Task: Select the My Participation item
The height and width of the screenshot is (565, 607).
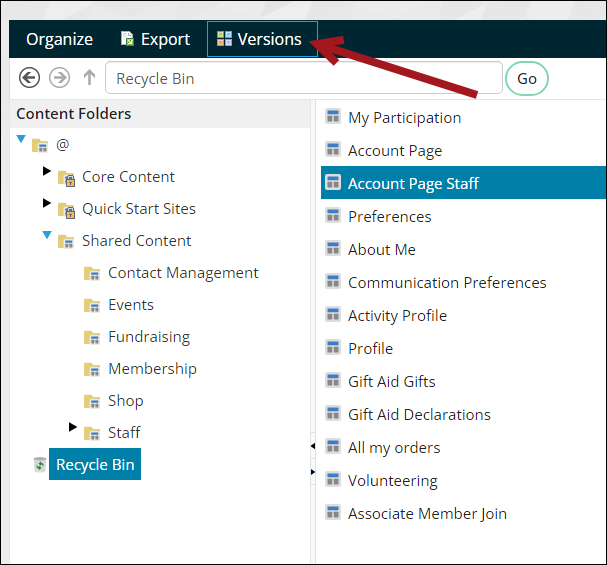Action: pyautogui.click(x=405, y=118)
